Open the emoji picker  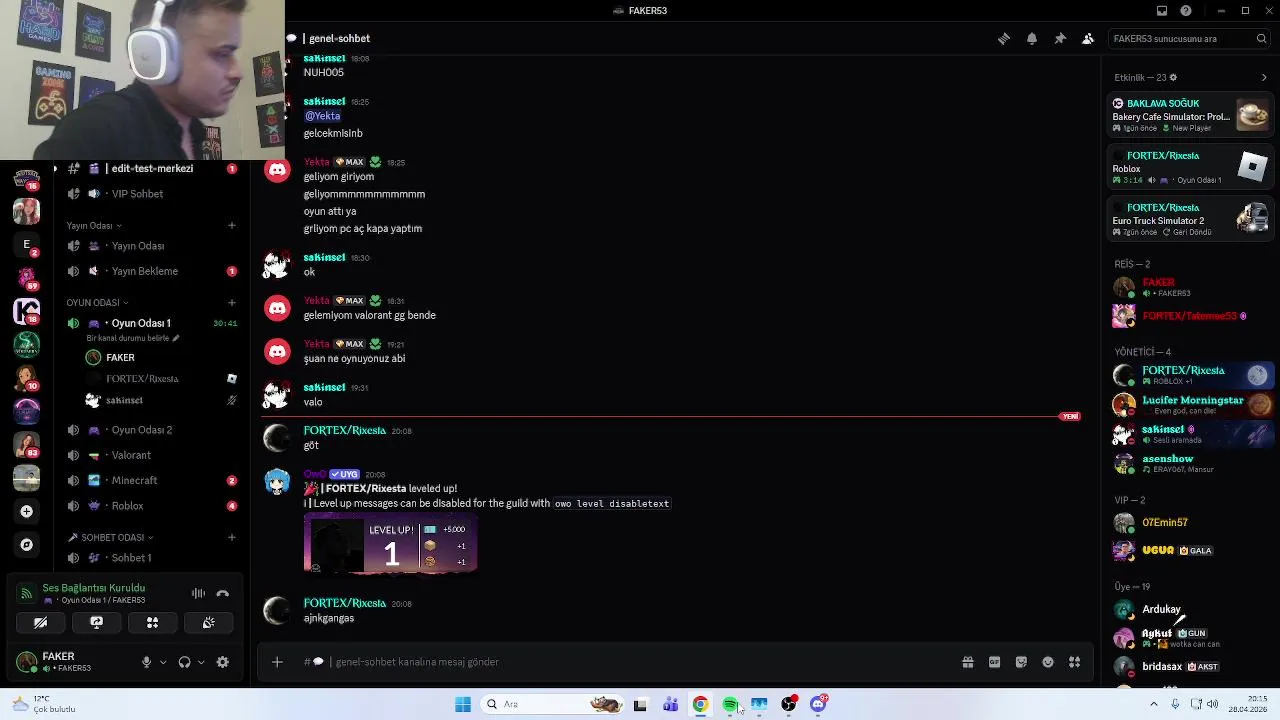[x=1048, y=662]
